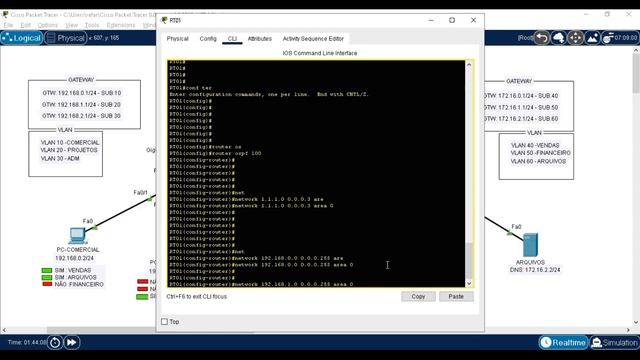Click the workspace vertical scrollbar thumb
The image size is (640, 360).
point(636,73)
